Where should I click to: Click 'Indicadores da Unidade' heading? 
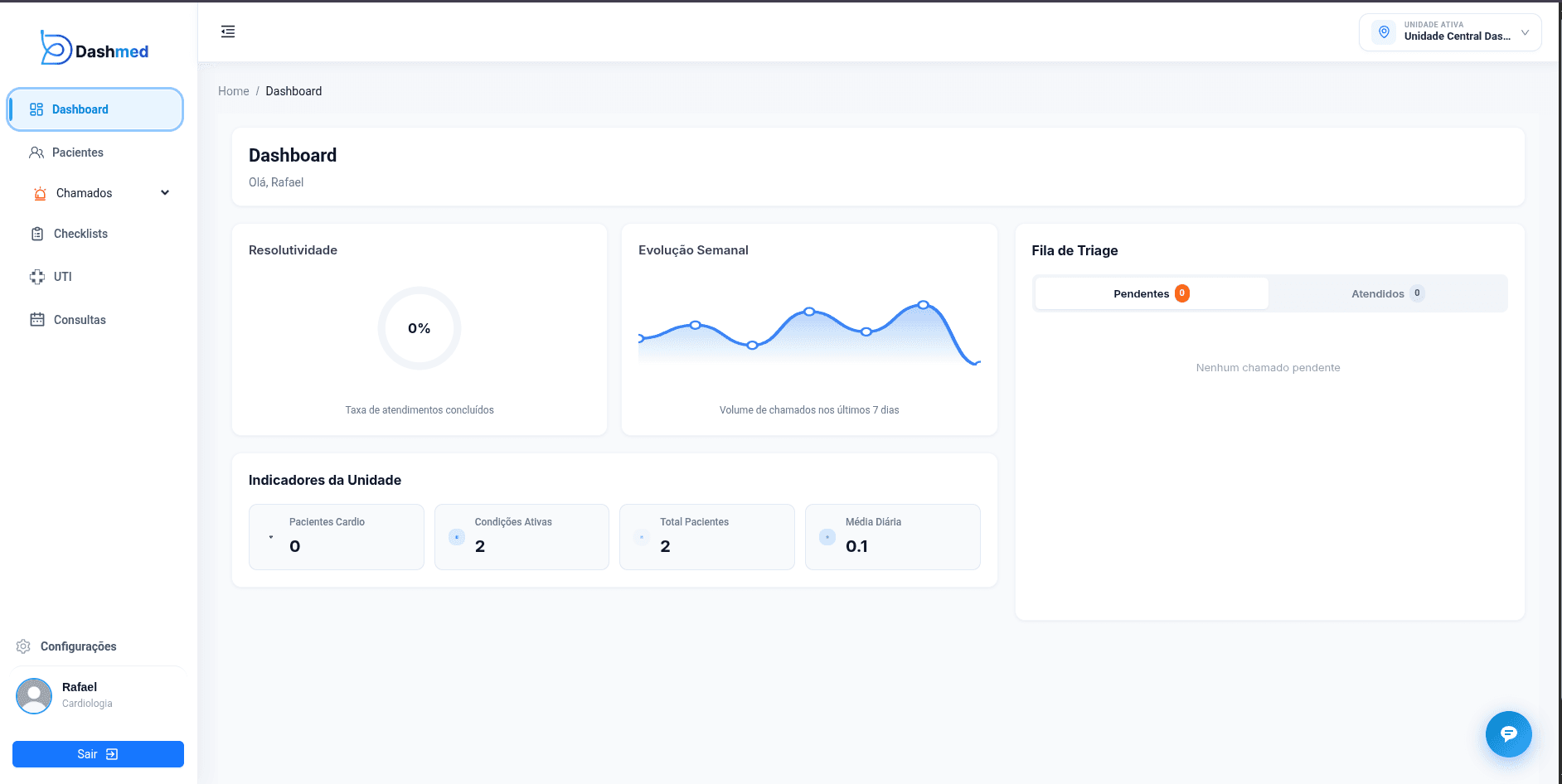(325, 480)
